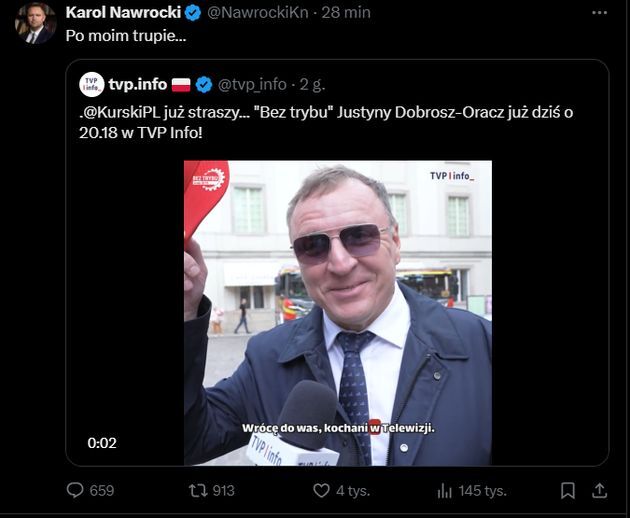Open Karol Nawrocki's profile picture
Image resolution: width=630 pixels, height=518 pixels.
35,23
